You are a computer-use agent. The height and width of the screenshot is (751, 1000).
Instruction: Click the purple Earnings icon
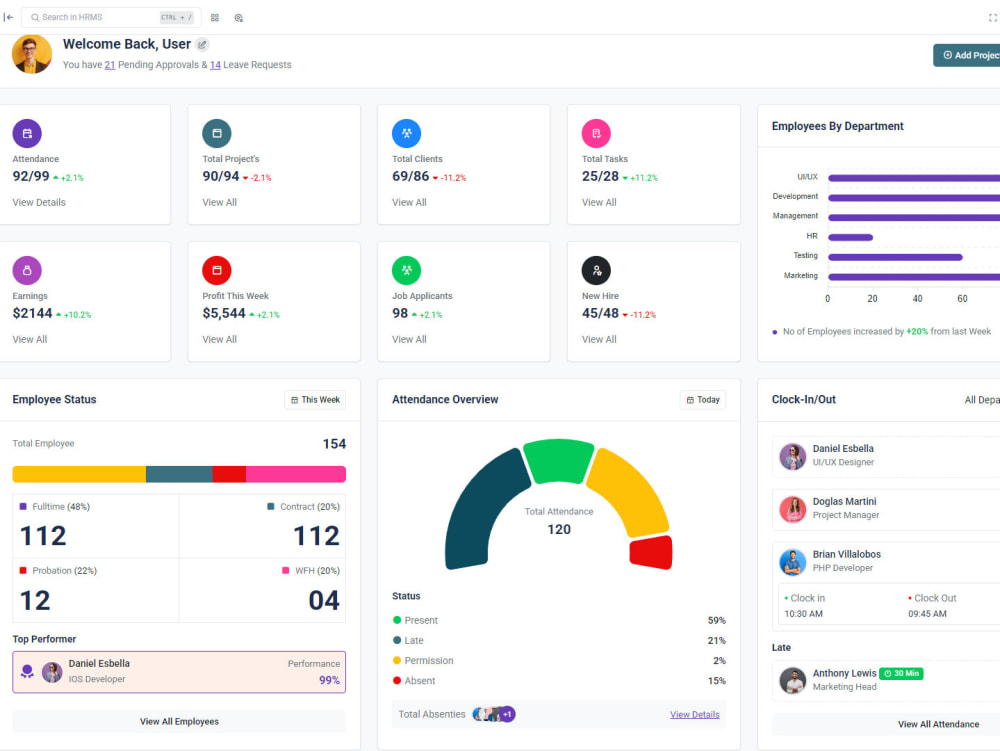click(27, 270)
